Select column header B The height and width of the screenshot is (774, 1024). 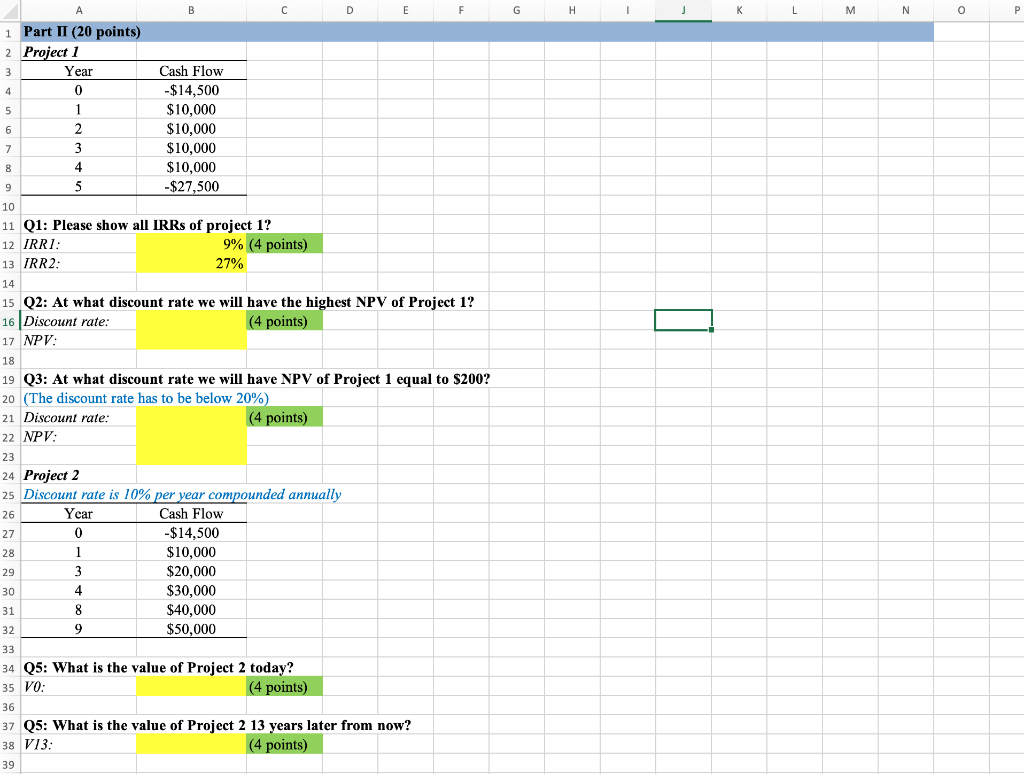tap(191, 10)
